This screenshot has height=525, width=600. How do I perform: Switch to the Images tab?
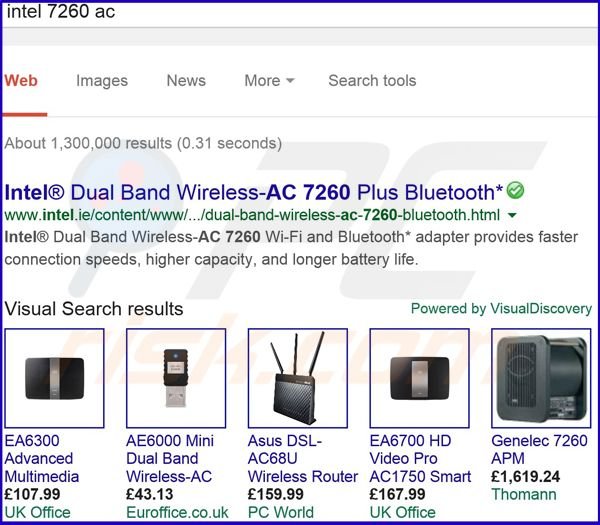click(x=102, y=81)
